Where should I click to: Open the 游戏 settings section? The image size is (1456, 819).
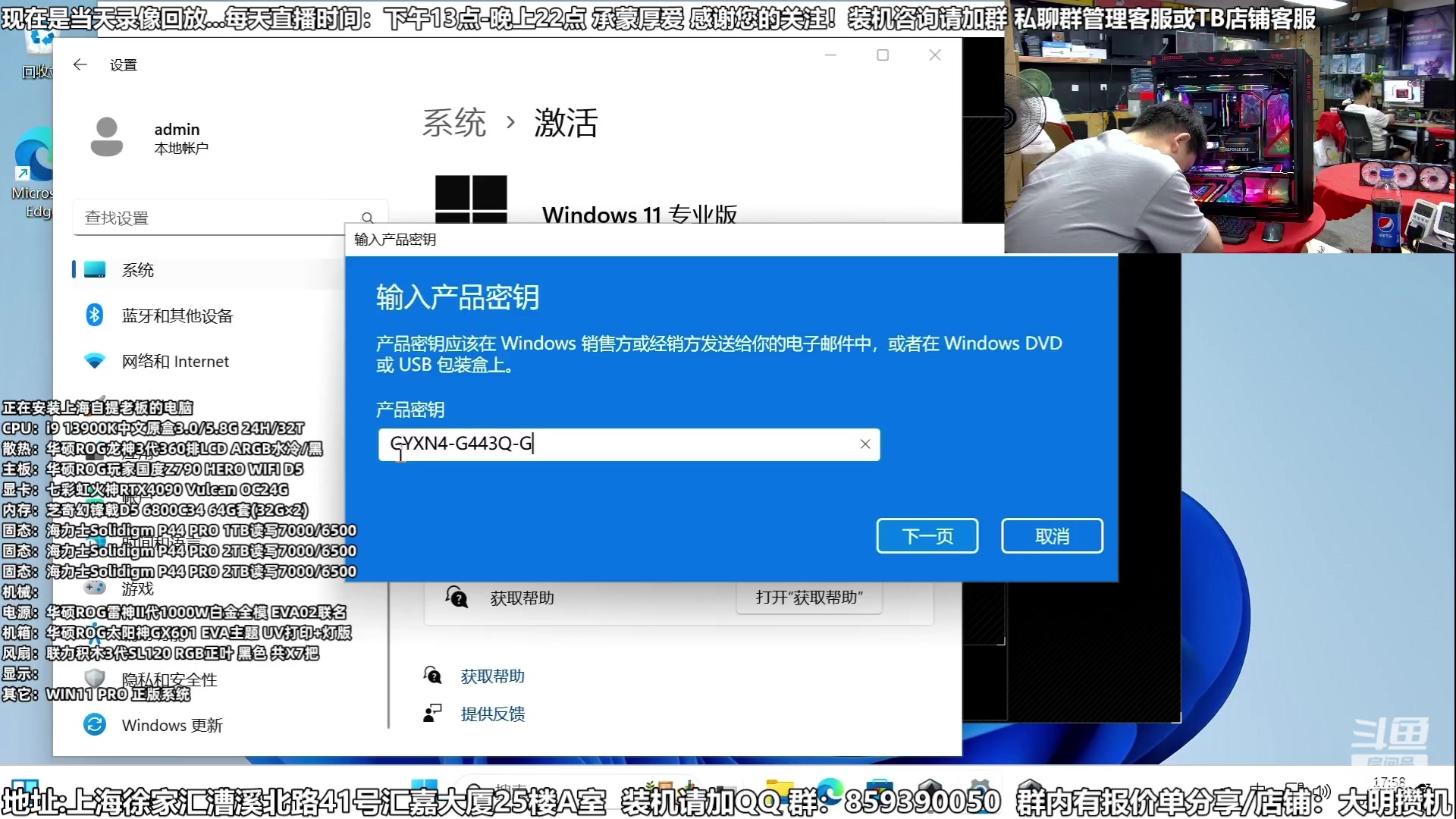tap(138, 588)
